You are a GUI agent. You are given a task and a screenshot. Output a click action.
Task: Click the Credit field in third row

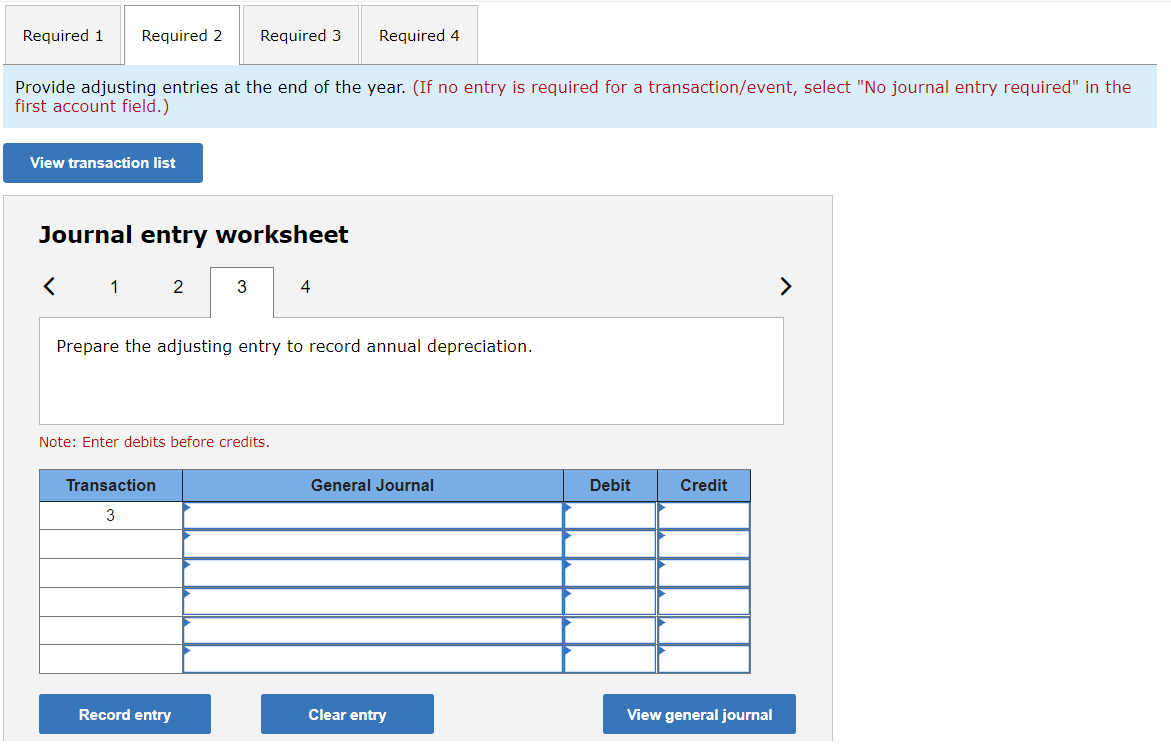click(703, 573)
